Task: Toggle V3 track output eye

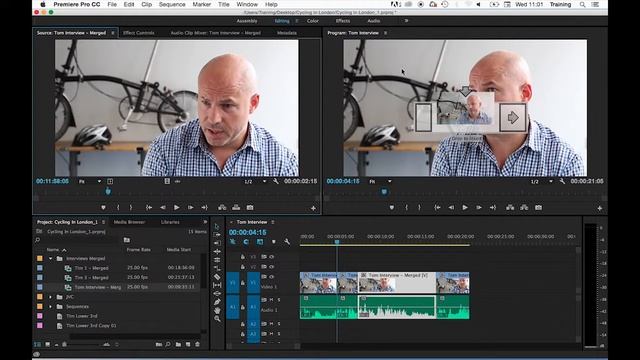Action: (x=271, y=257)
